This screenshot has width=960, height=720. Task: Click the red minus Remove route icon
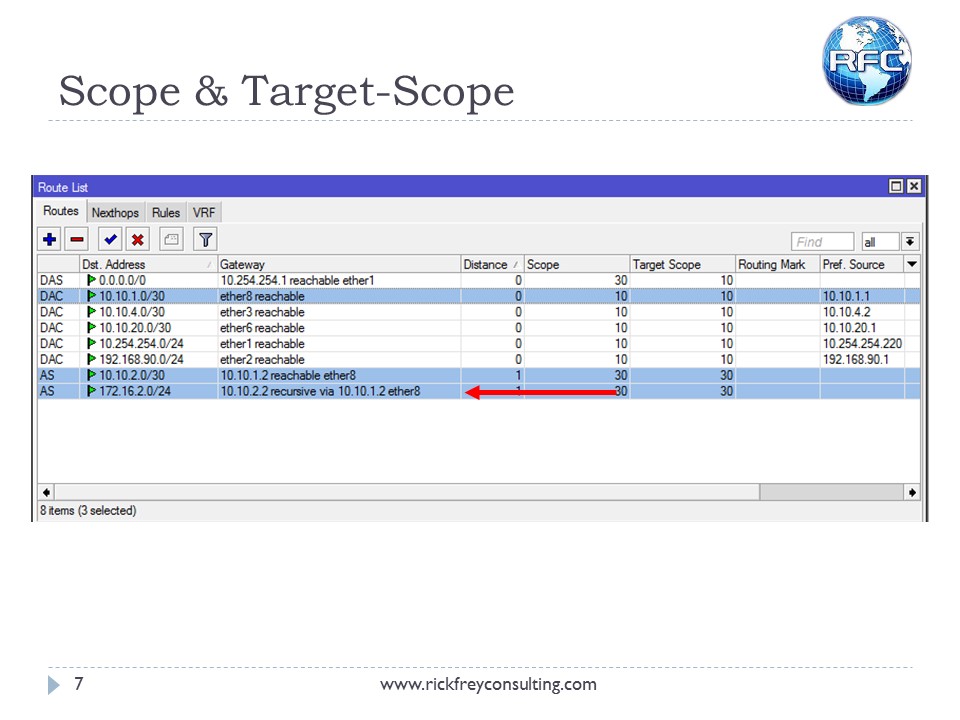77,239
